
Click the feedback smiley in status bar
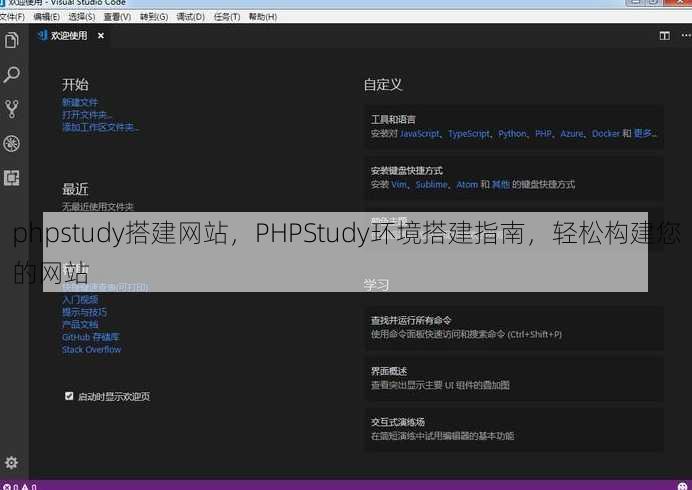coord(683,486)
